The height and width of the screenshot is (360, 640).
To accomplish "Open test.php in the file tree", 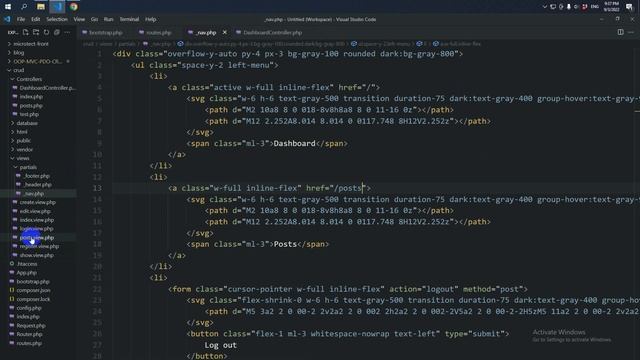I will click(x=29, y=114).
